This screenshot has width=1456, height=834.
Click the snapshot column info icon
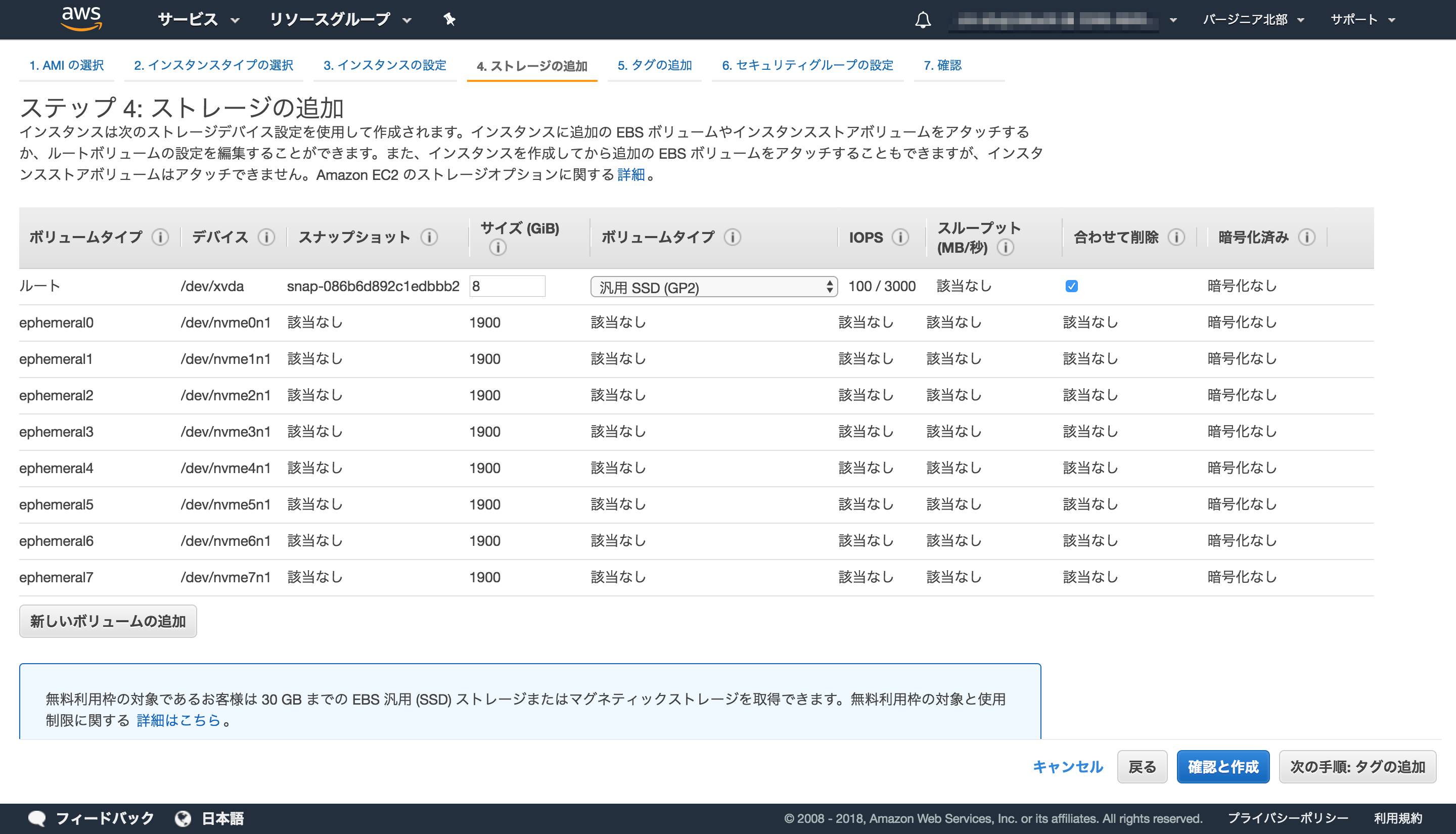pyautogui.click(x=430, y=237)
